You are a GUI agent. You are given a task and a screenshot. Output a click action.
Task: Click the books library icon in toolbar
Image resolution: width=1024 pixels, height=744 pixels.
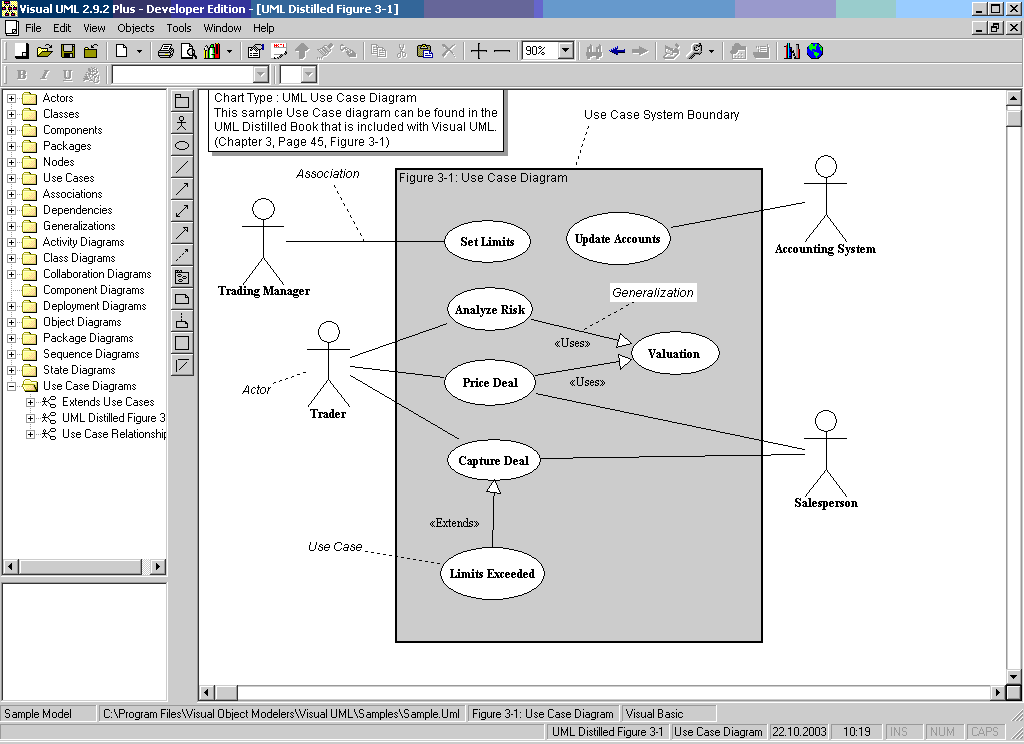212,51
